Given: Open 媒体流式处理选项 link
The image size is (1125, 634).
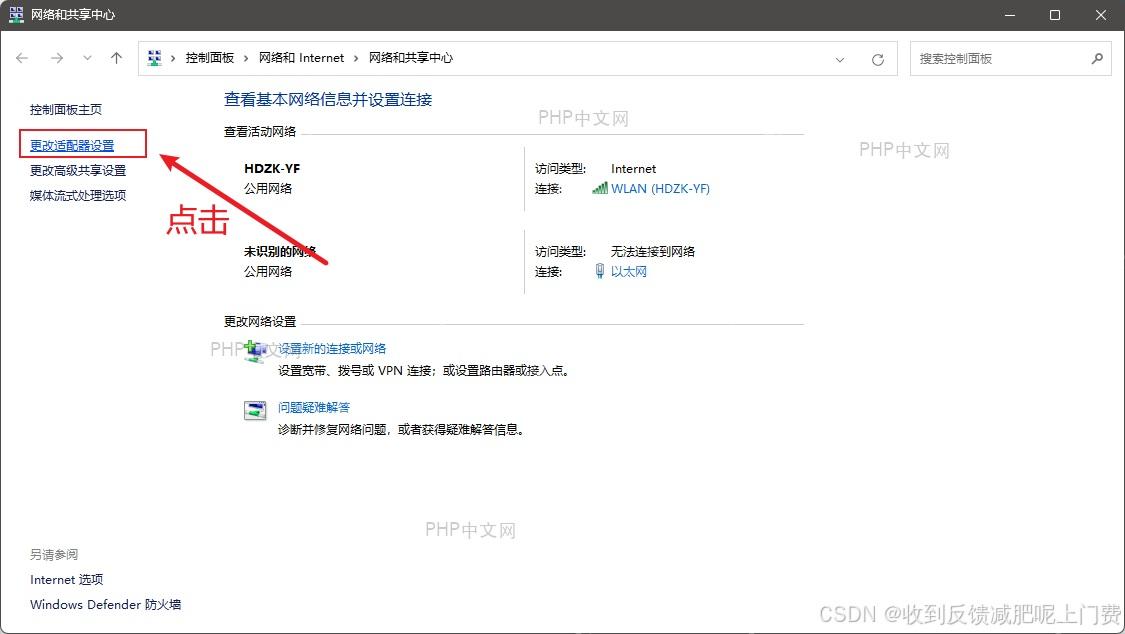Looking at the screenshot, I should tap(77, 195).
